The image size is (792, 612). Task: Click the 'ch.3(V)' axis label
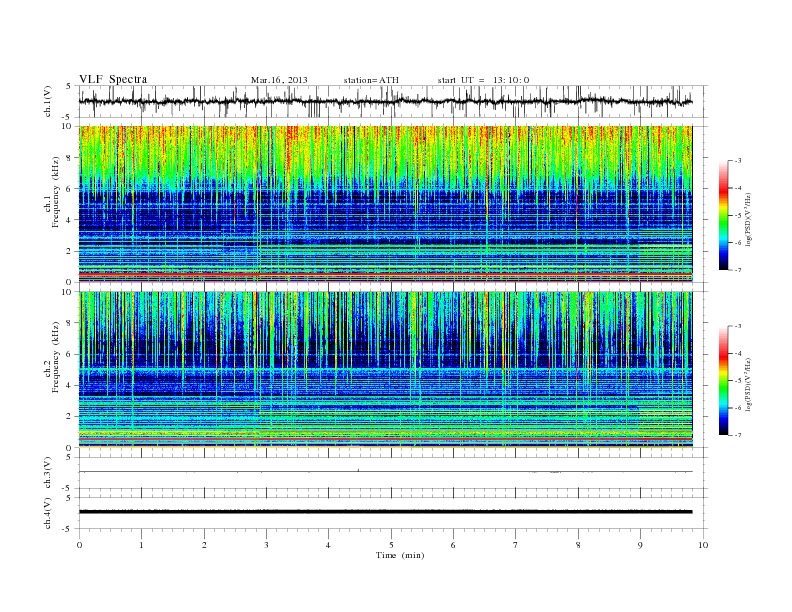(48, 473)
